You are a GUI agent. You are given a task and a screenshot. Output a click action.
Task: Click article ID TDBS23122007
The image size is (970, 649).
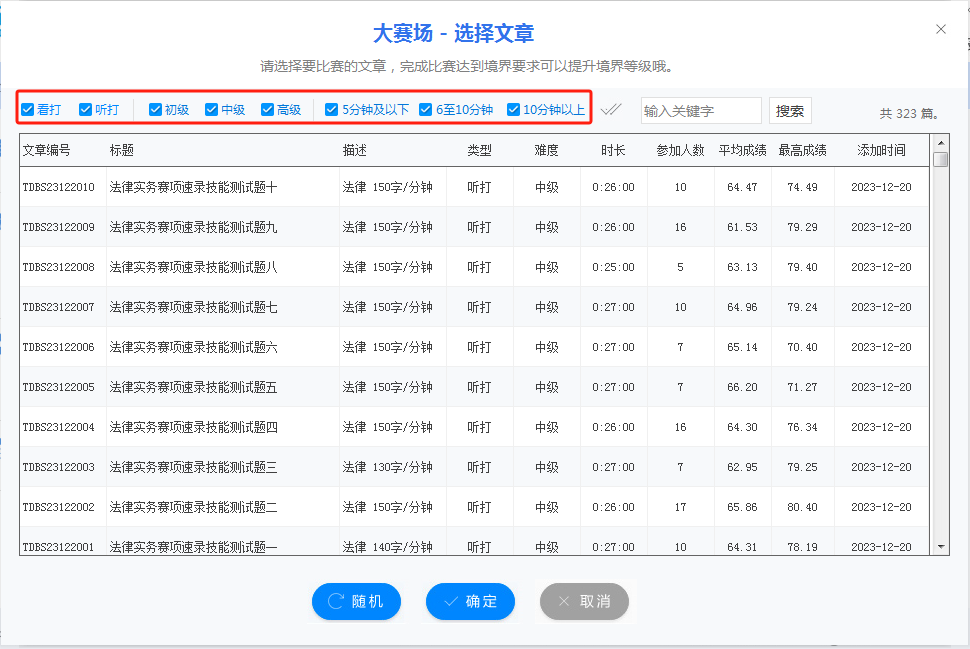pos(59,307)
